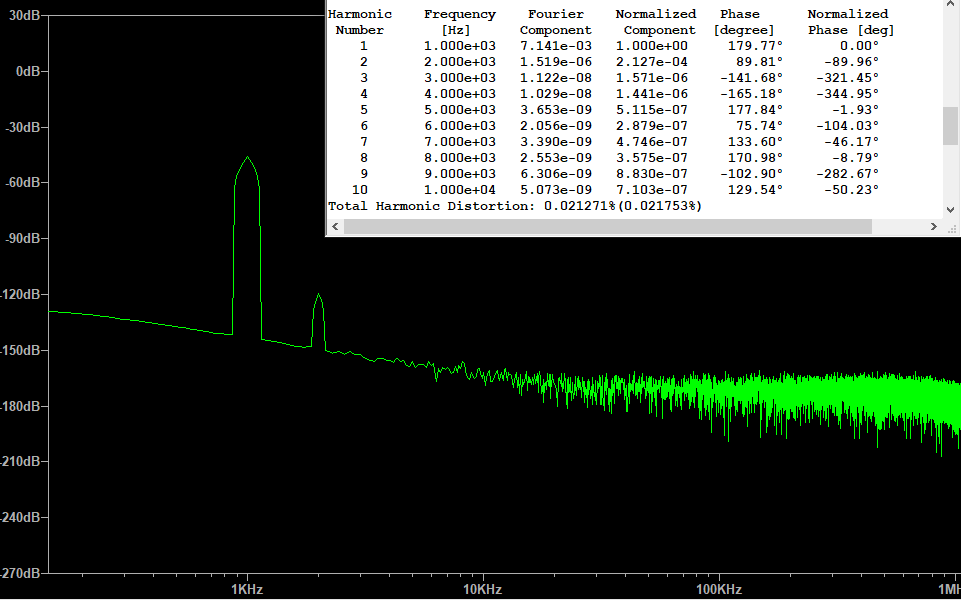Click the horizontal scrollbar's left arrow

coord(335,227)
